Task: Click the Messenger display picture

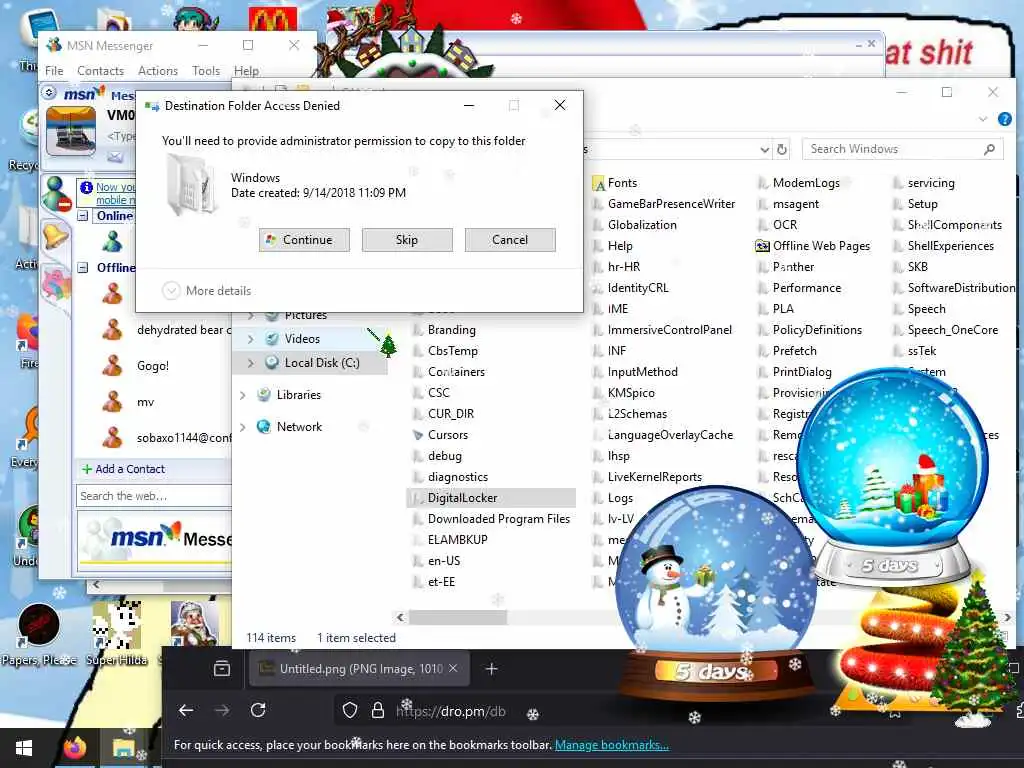Action: pyautogui.click(x=72, y=131)
